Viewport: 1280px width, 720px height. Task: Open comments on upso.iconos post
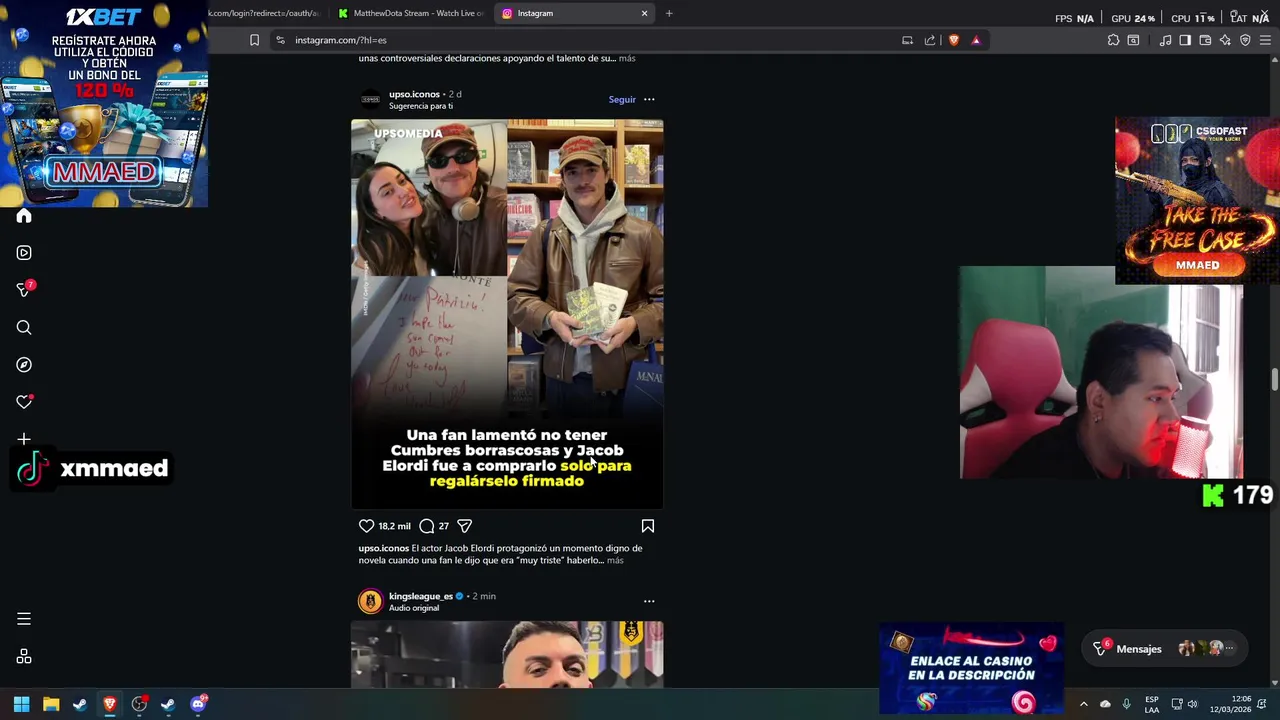point(427,526)
